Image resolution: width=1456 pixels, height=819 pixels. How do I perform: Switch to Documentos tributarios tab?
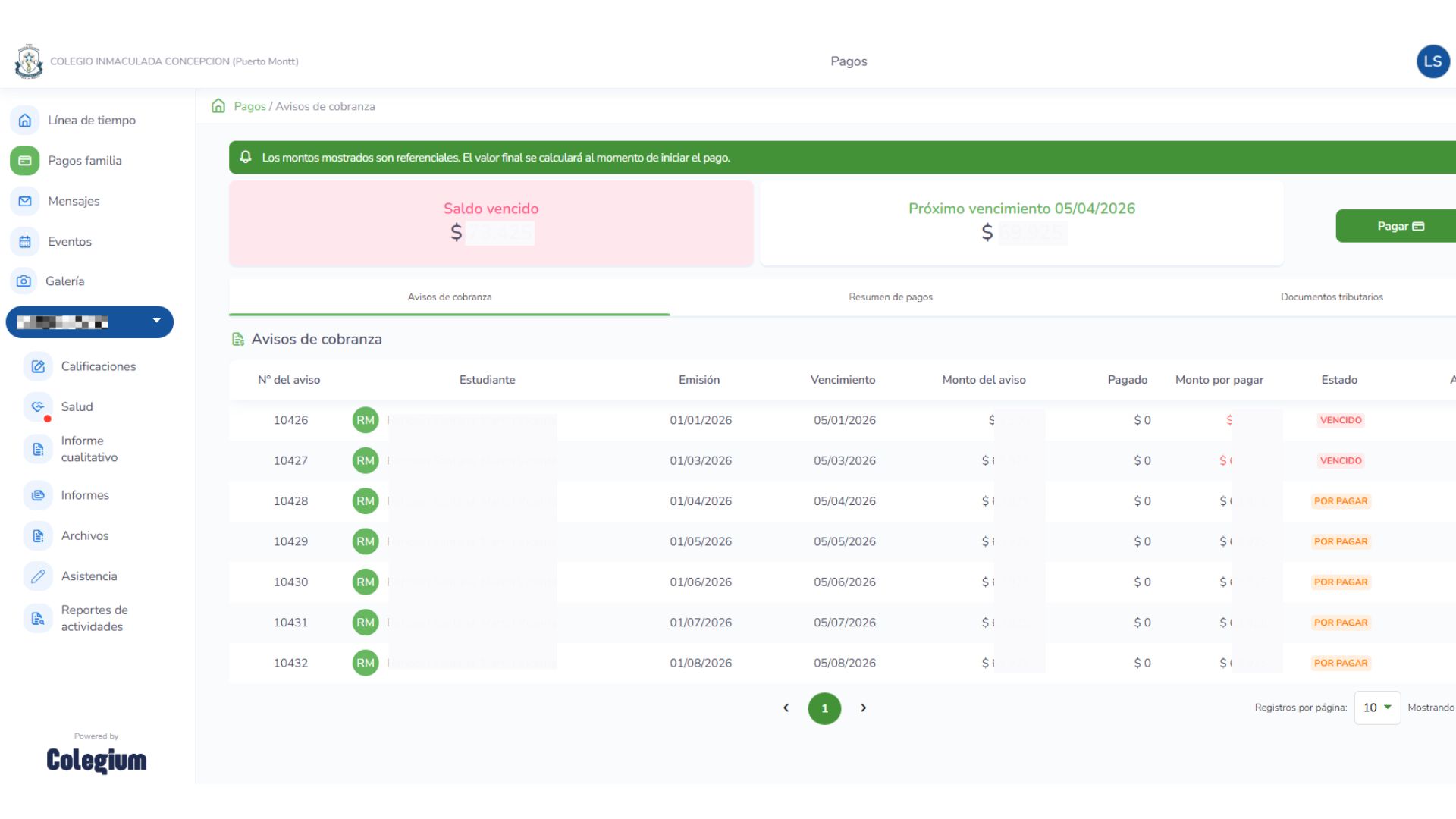pyautogui.click(x=1331, y=297)
